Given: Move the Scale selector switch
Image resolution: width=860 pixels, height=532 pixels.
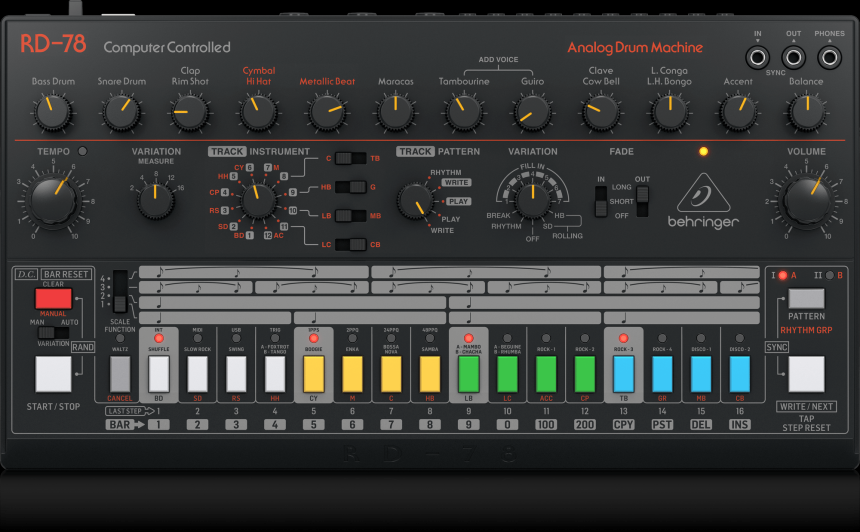Looking at the screenshot, I should click(x=120, y=291).
